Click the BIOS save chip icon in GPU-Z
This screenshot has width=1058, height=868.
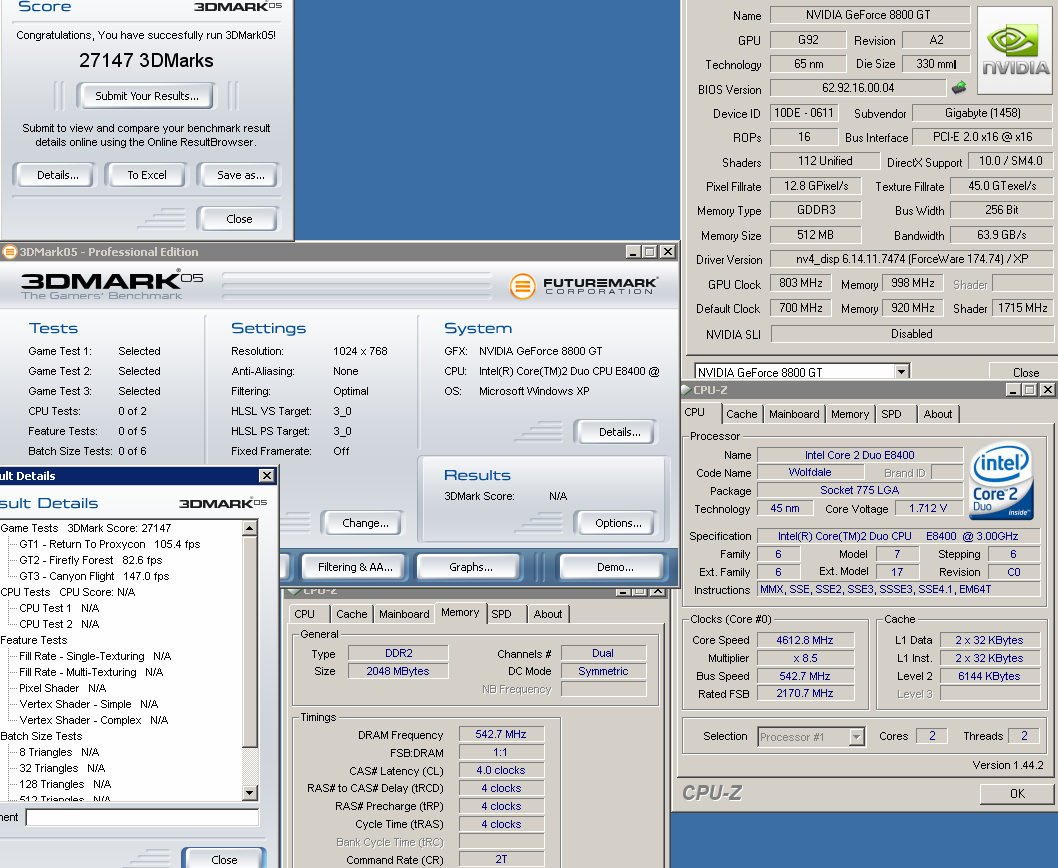click(x=959, y=88)
